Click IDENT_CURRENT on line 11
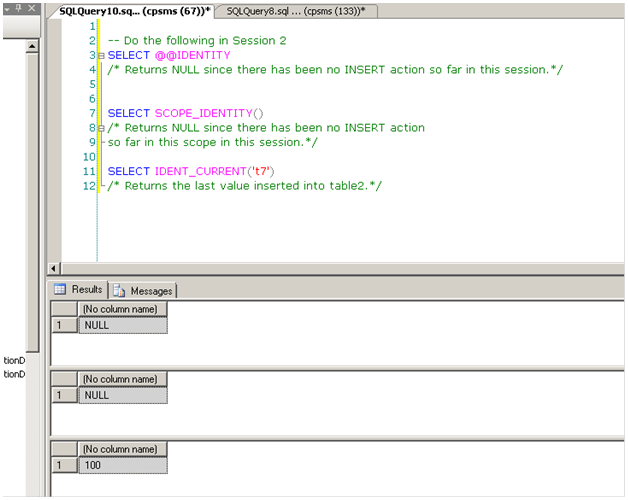 click(x=201, y=171)
